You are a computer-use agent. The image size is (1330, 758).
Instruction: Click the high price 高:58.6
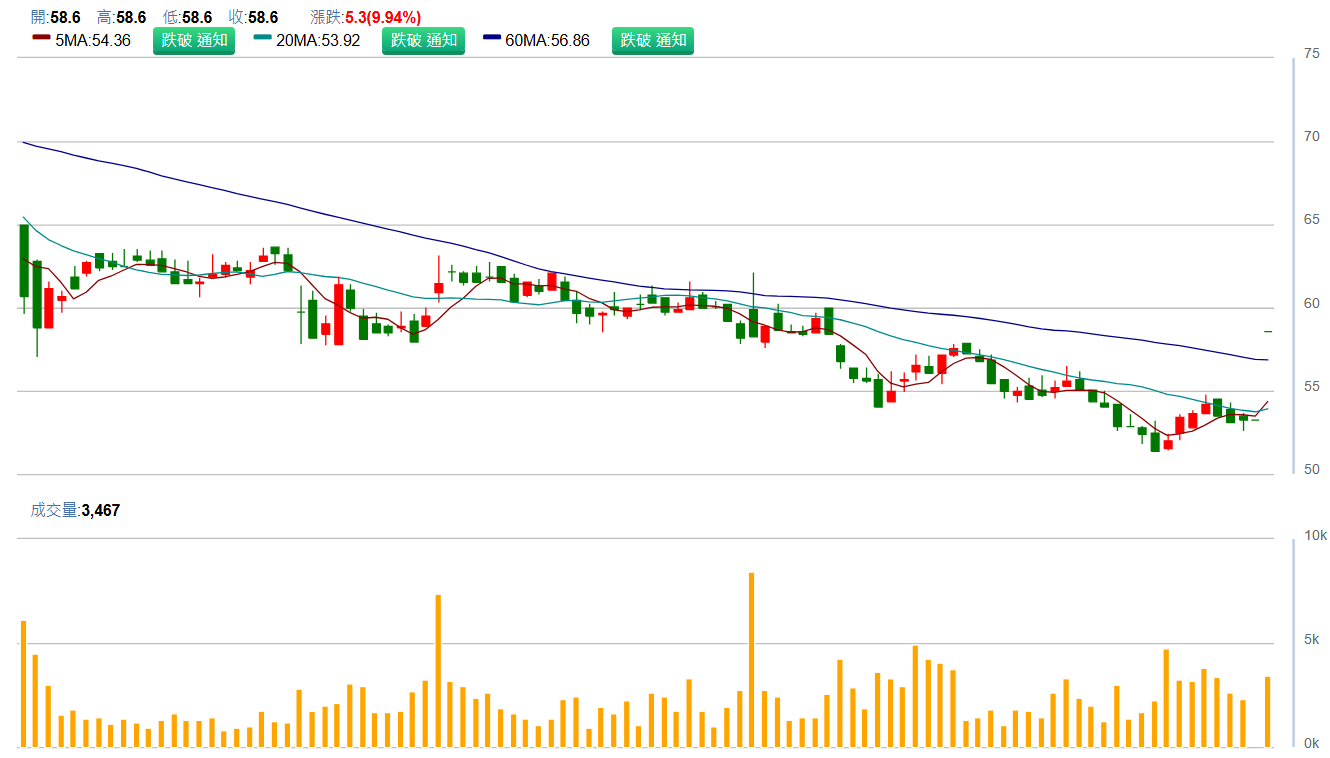(121, 17)
